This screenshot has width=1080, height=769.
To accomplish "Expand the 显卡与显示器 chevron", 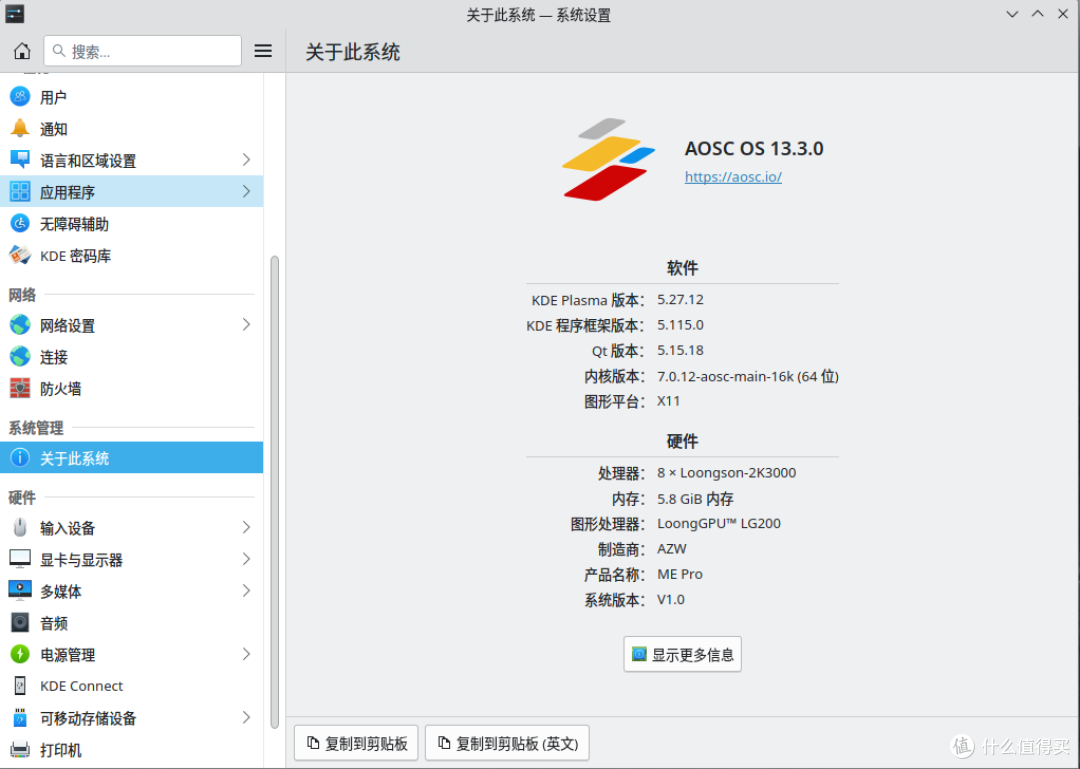I will tap(246, 559).
